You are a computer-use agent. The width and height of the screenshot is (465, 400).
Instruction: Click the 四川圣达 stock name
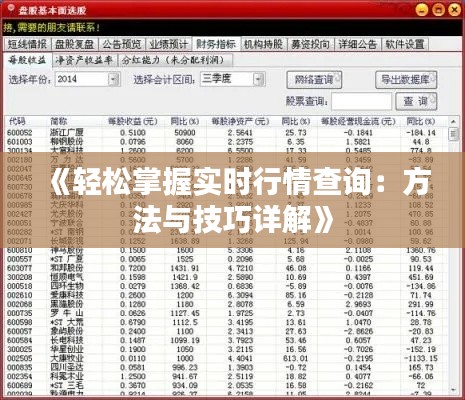point(67,367)
